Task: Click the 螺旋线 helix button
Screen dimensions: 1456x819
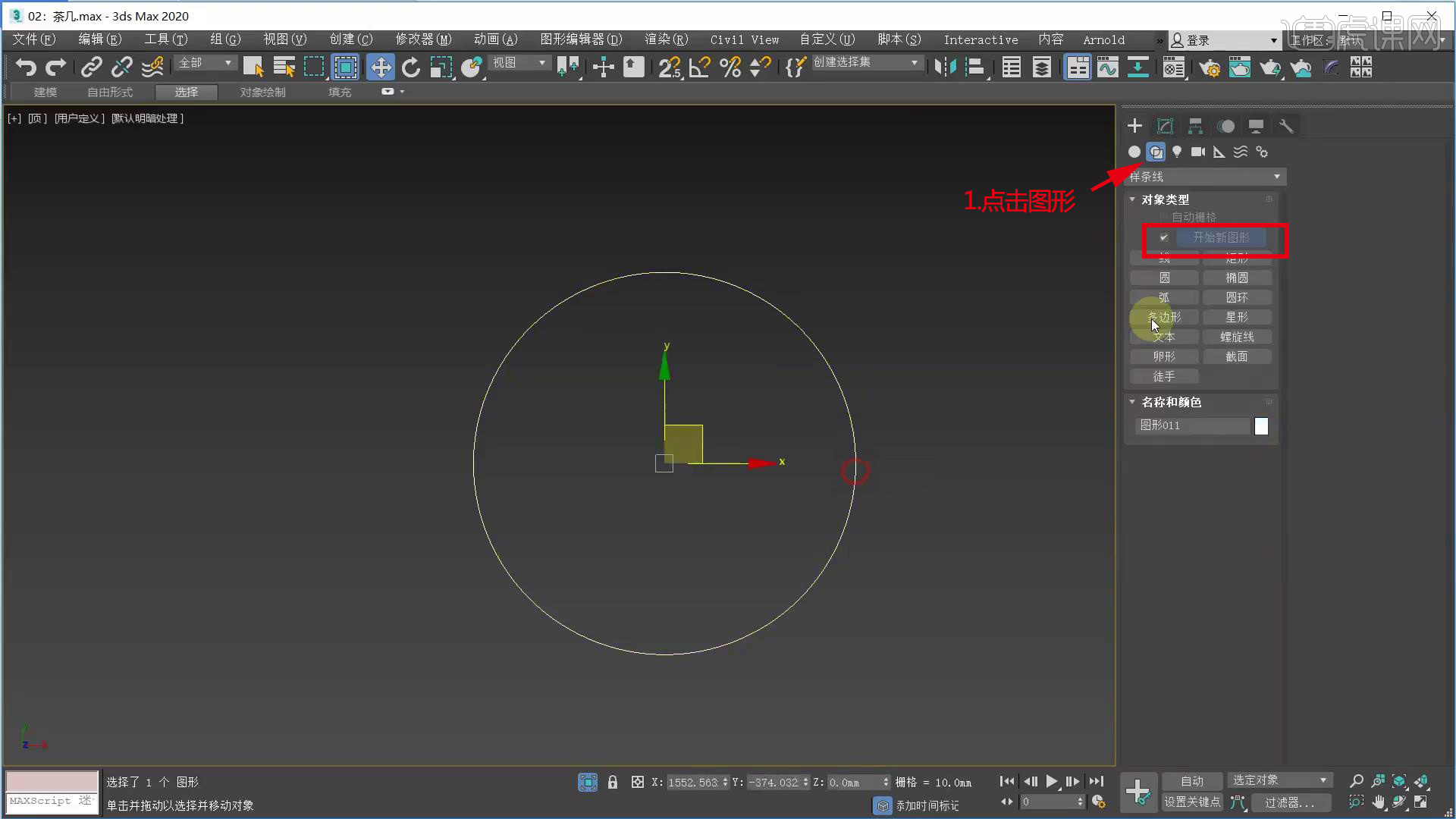Action: [x=1237, y=337]
